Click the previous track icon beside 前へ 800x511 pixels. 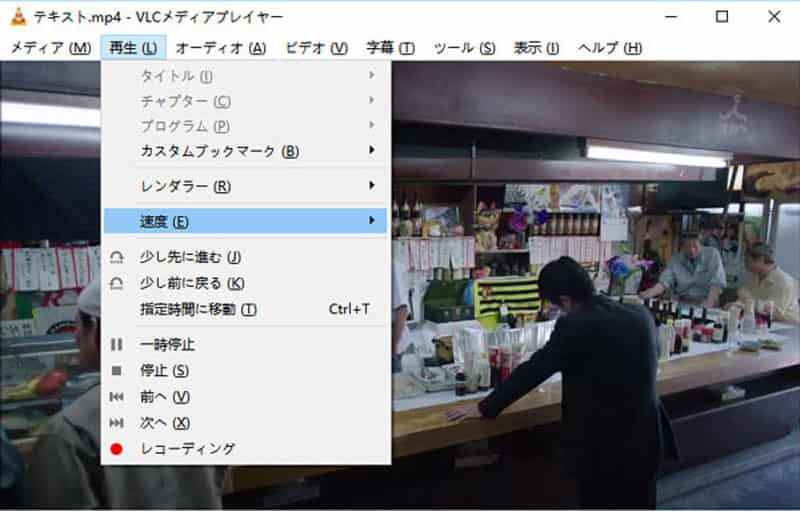(116, 397)
